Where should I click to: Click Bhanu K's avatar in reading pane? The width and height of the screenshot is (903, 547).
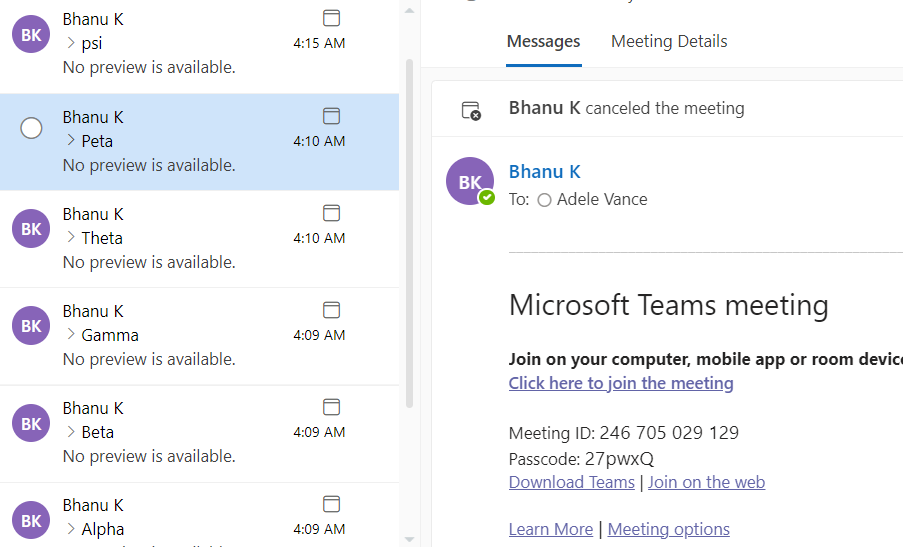pyautogui.click(x=470, y=182)
